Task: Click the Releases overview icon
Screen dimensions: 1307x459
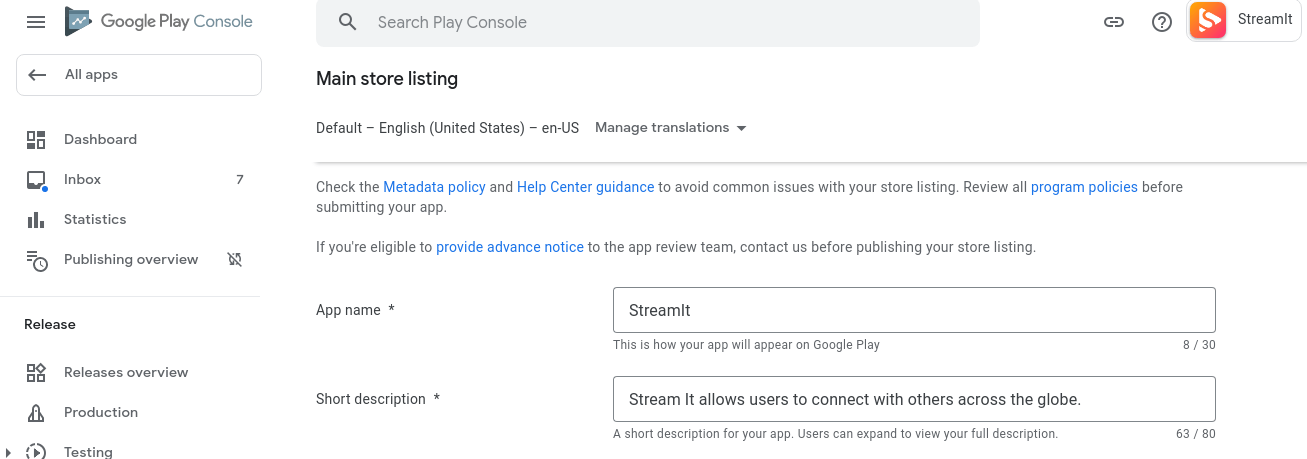Action: click(x=36, y=372)
